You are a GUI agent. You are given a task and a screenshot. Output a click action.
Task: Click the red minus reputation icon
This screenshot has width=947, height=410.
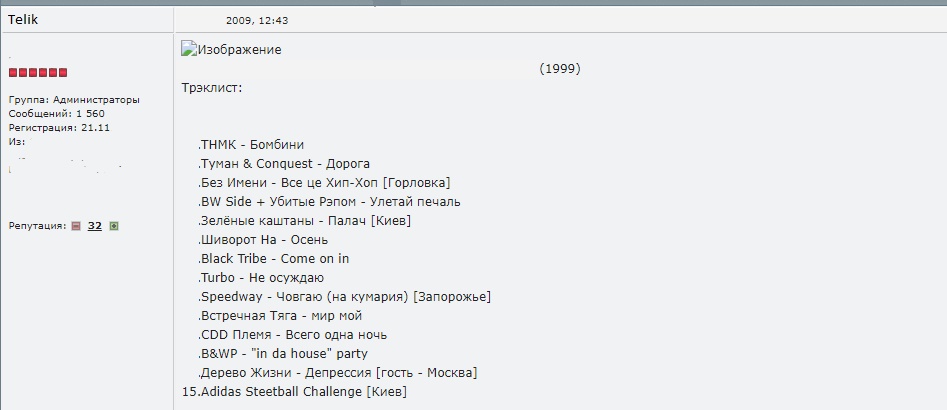coord(75,226)
